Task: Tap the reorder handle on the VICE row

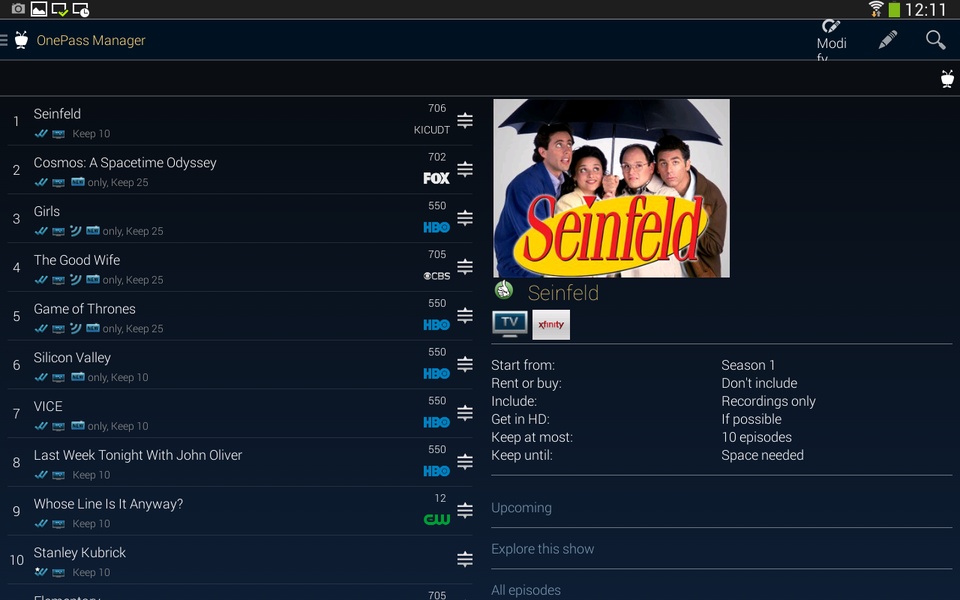Action: 465,413
